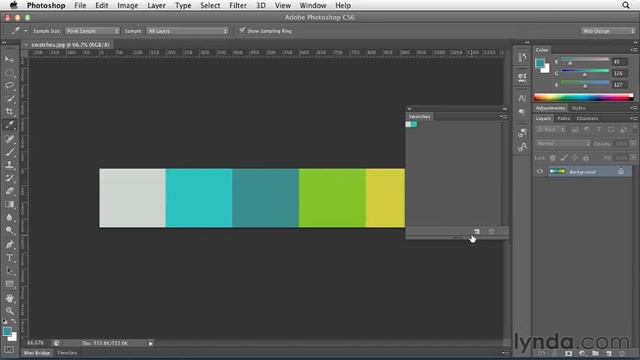Click the color spectrum ramp
This screenshot has height=360, width=640.
(584, 97)
